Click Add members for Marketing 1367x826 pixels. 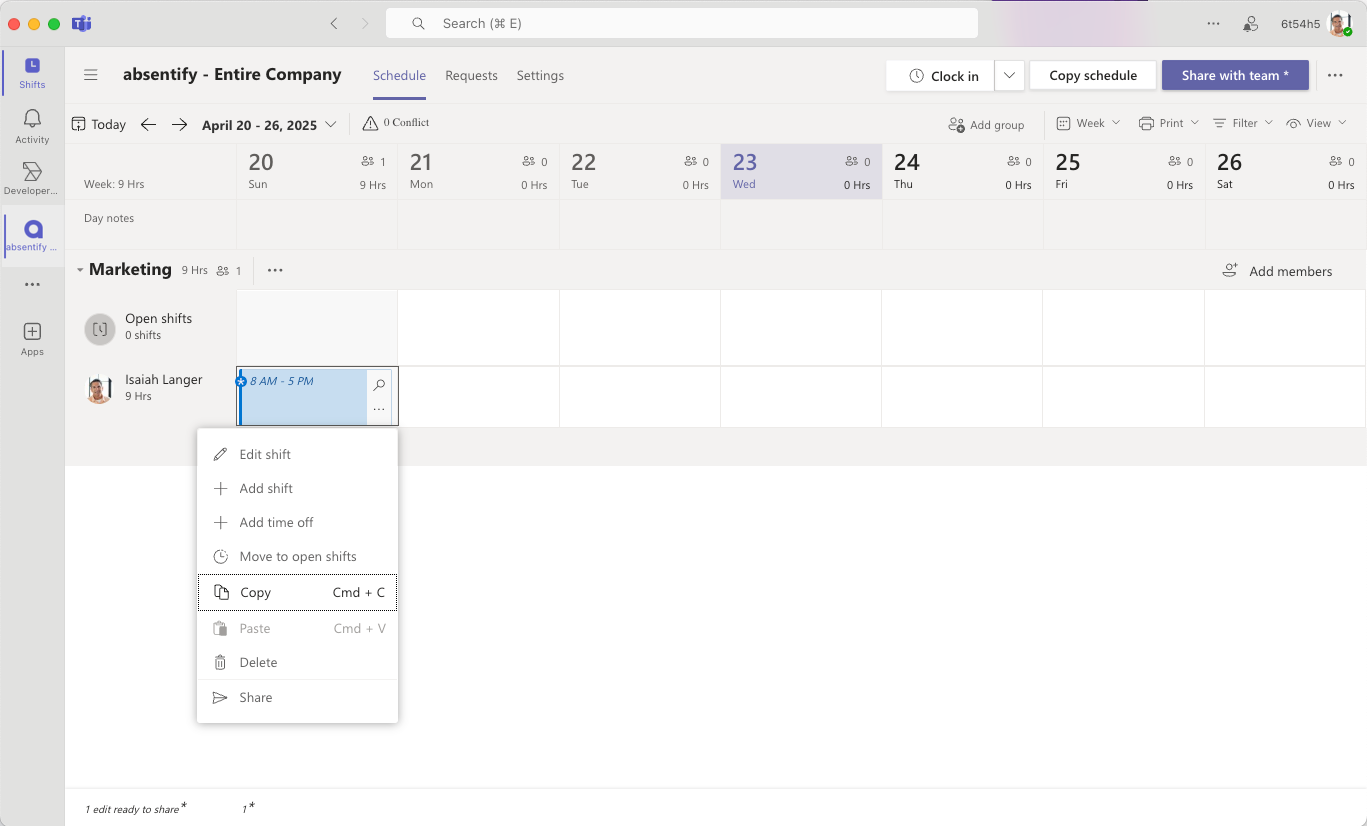point(1277,271)
